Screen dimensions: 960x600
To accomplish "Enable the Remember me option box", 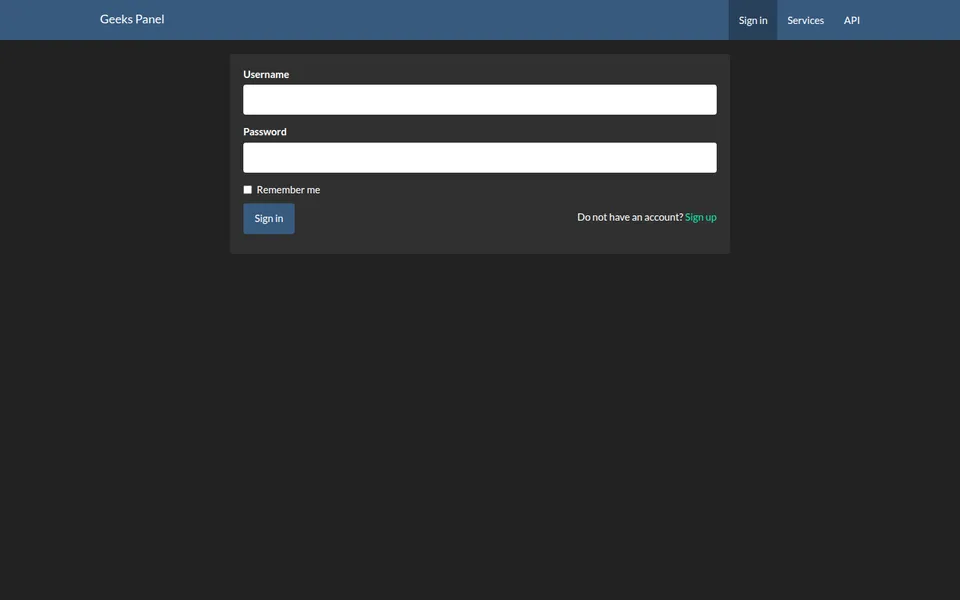I will point(247,190).
